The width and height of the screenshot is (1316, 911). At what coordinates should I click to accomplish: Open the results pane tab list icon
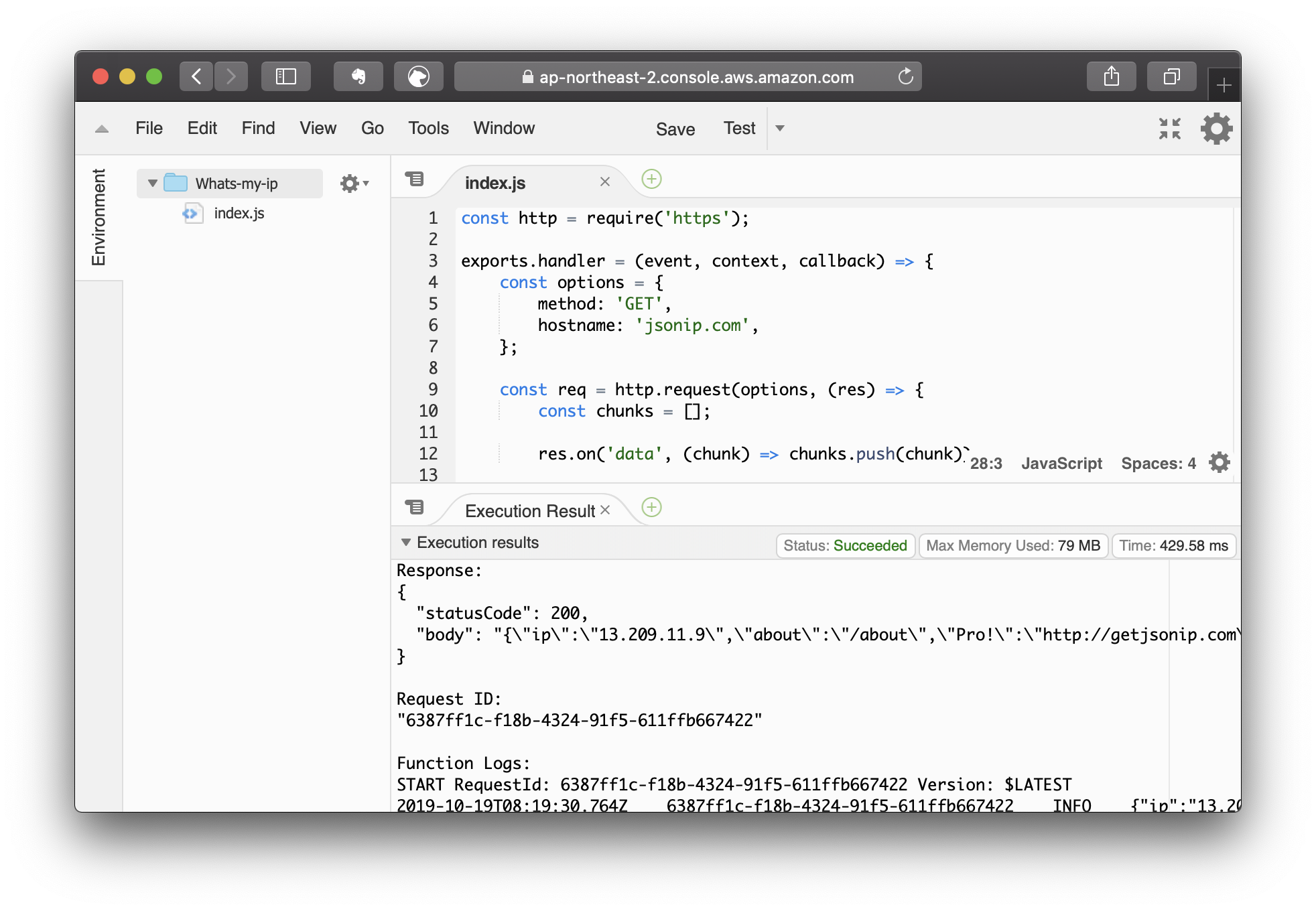415,507
